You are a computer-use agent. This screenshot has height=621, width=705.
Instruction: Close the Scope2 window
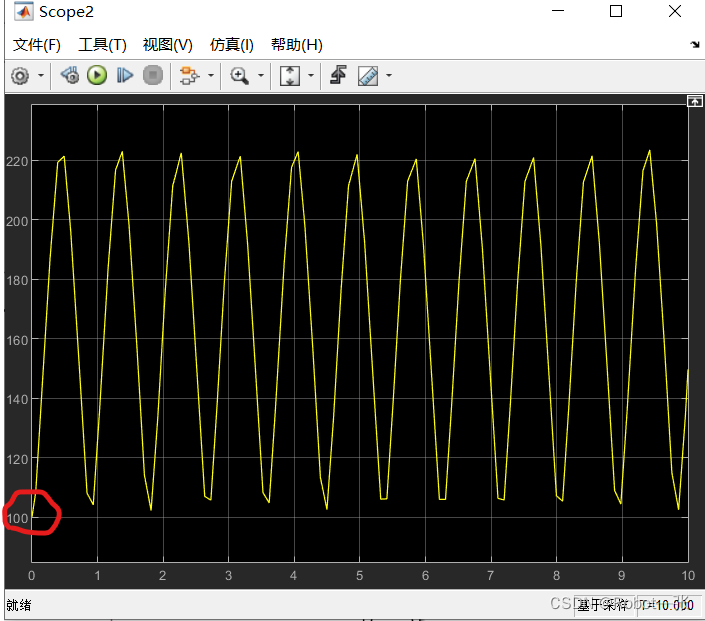click(675, 11)
